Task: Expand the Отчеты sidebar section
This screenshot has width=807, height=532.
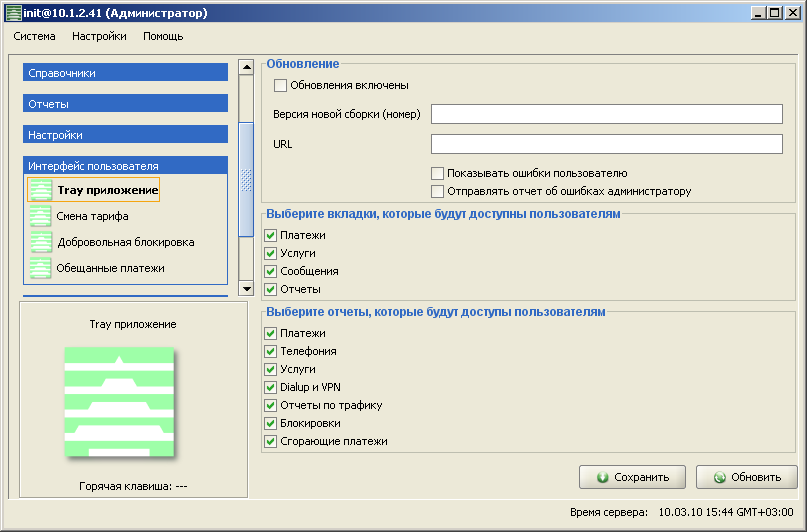Action: pyautogui.click(x=126, y=103)
